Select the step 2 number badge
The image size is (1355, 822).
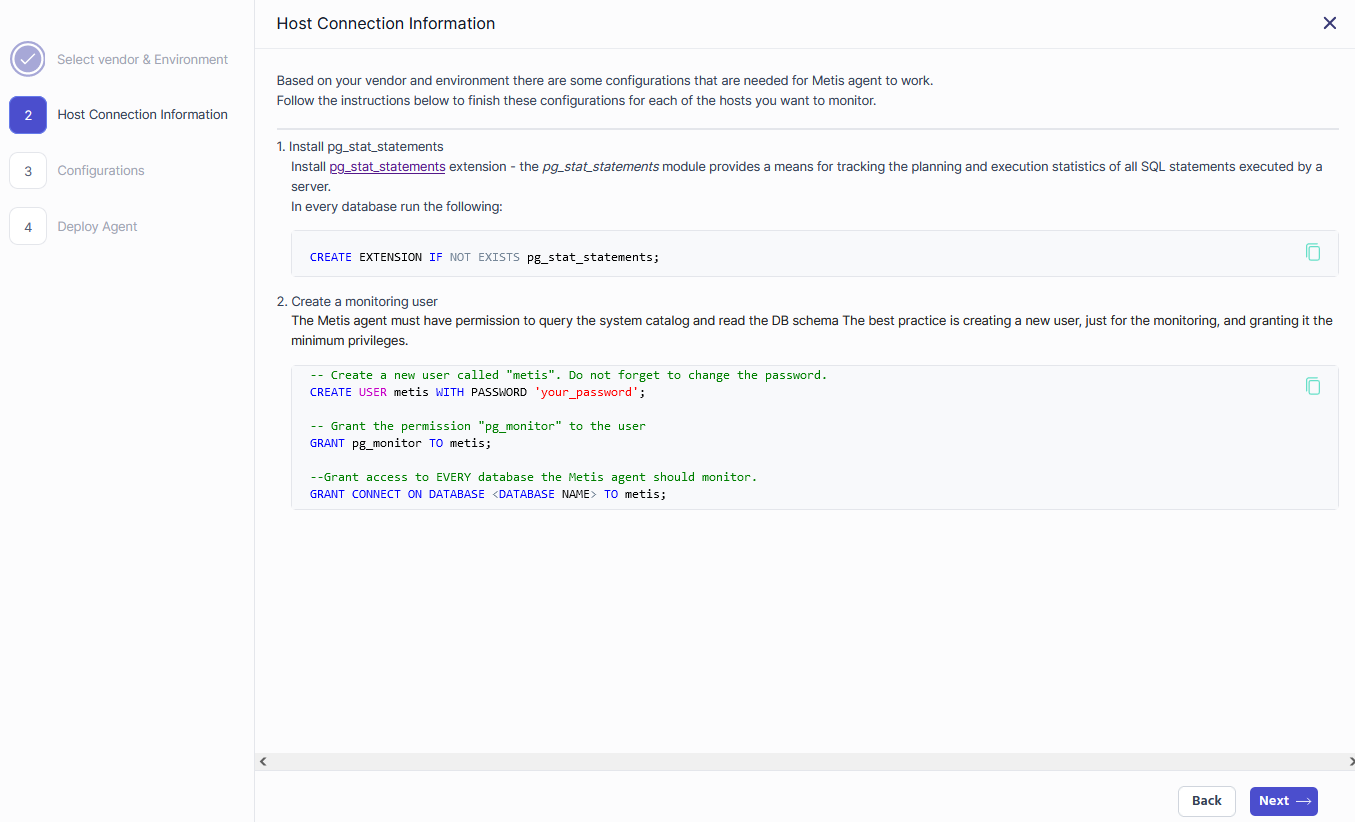[28, 115]
